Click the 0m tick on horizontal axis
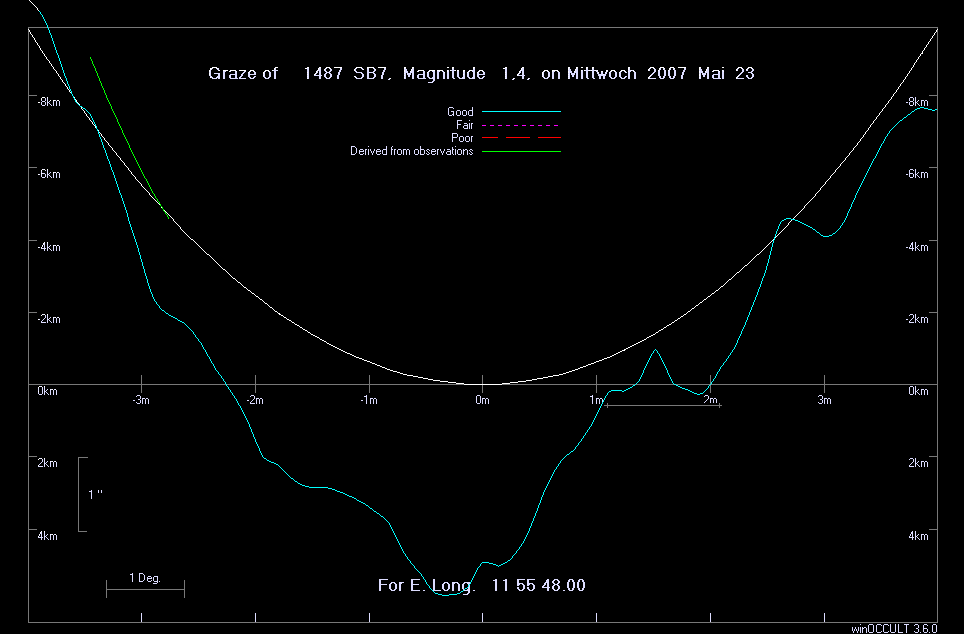964x634 pixels. (x=482, y=401)
